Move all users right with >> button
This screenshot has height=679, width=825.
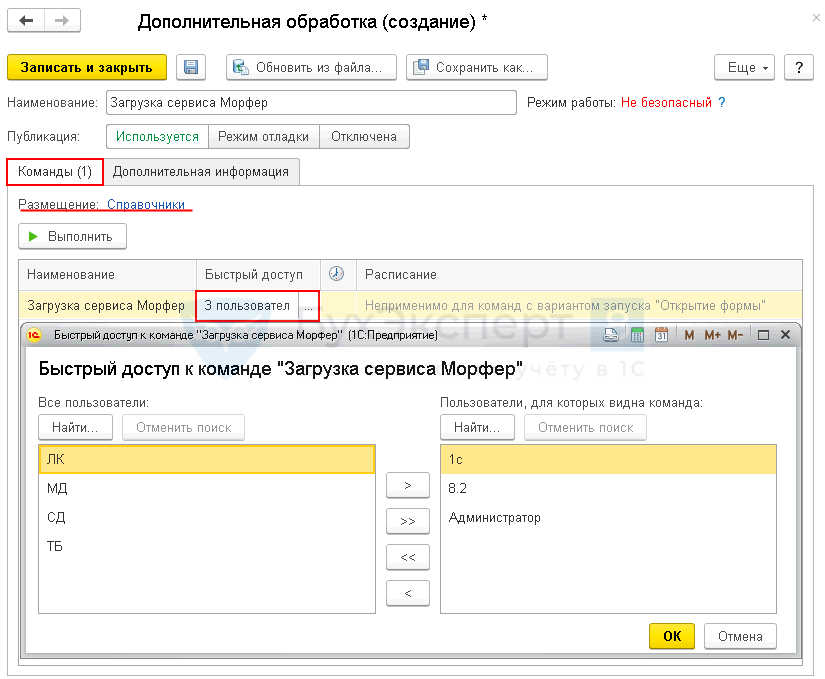click(407, 521)
